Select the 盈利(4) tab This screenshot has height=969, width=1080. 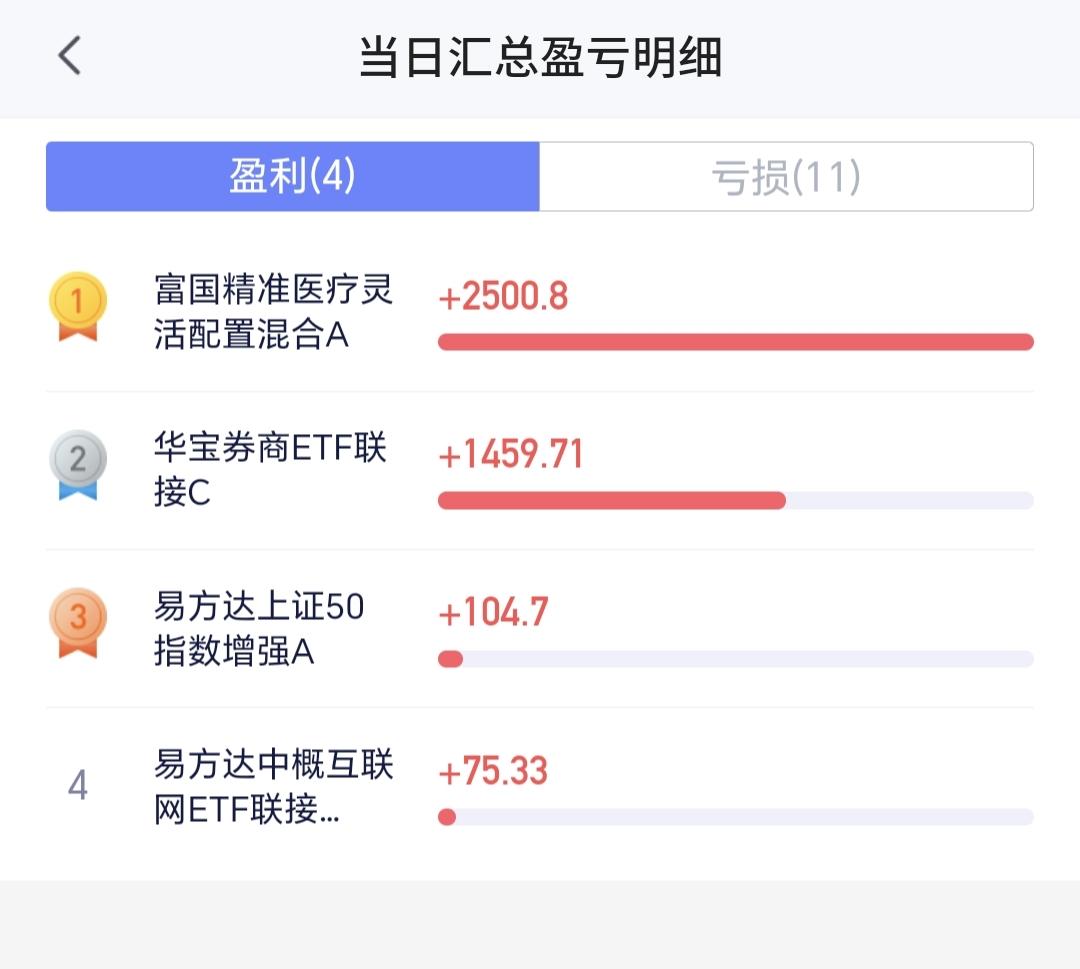[x=293, y=176]
